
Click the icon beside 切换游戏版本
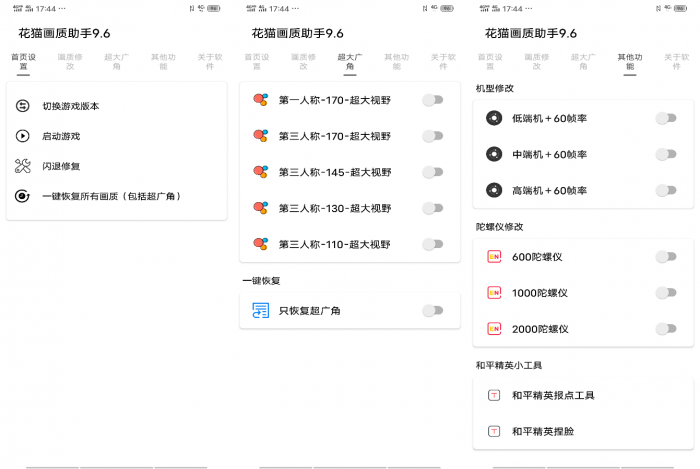pos(23,106)
